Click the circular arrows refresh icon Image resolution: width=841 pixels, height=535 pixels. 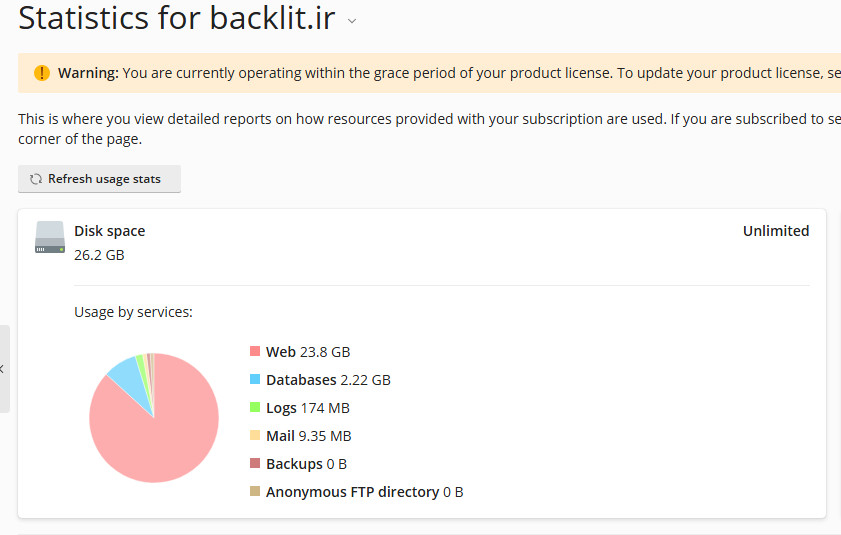click(x=36, y=179)
